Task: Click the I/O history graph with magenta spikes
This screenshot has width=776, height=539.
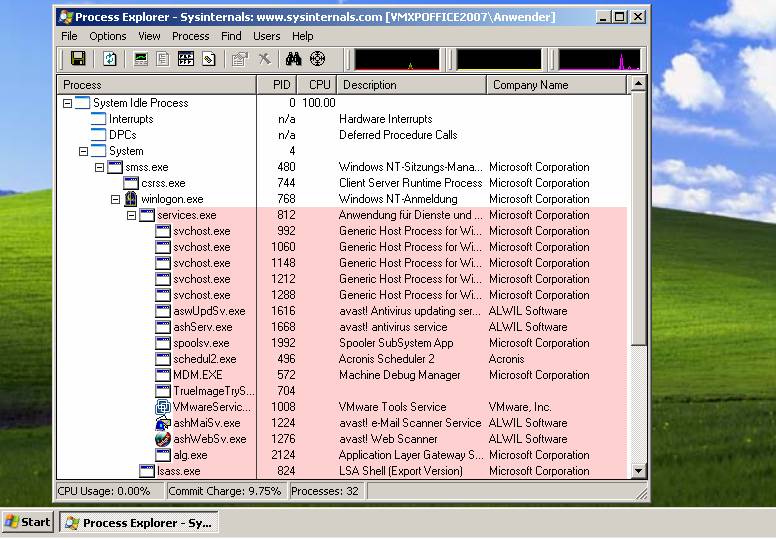Action: click(599, 59)
